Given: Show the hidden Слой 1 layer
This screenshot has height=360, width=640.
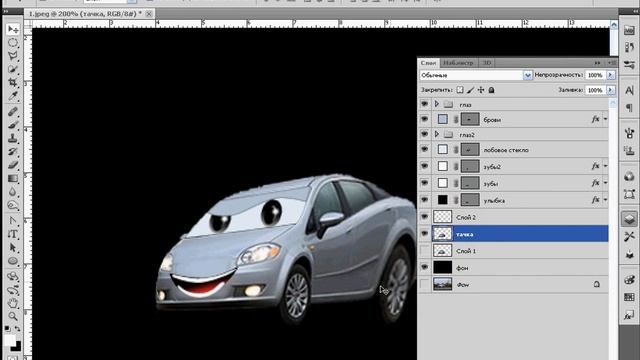Looking at the screenshot, I should click(x=424, y=251).
